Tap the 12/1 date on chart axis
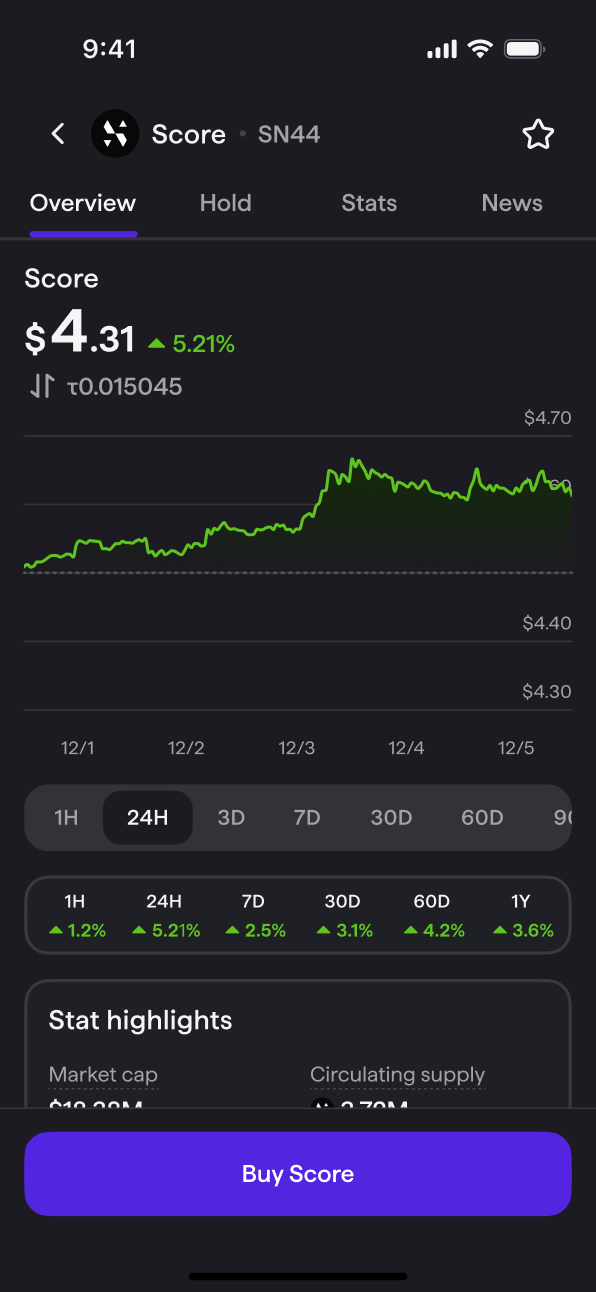Image resolution: width=596 pixels, height=1292 pixels. (78, 748)
